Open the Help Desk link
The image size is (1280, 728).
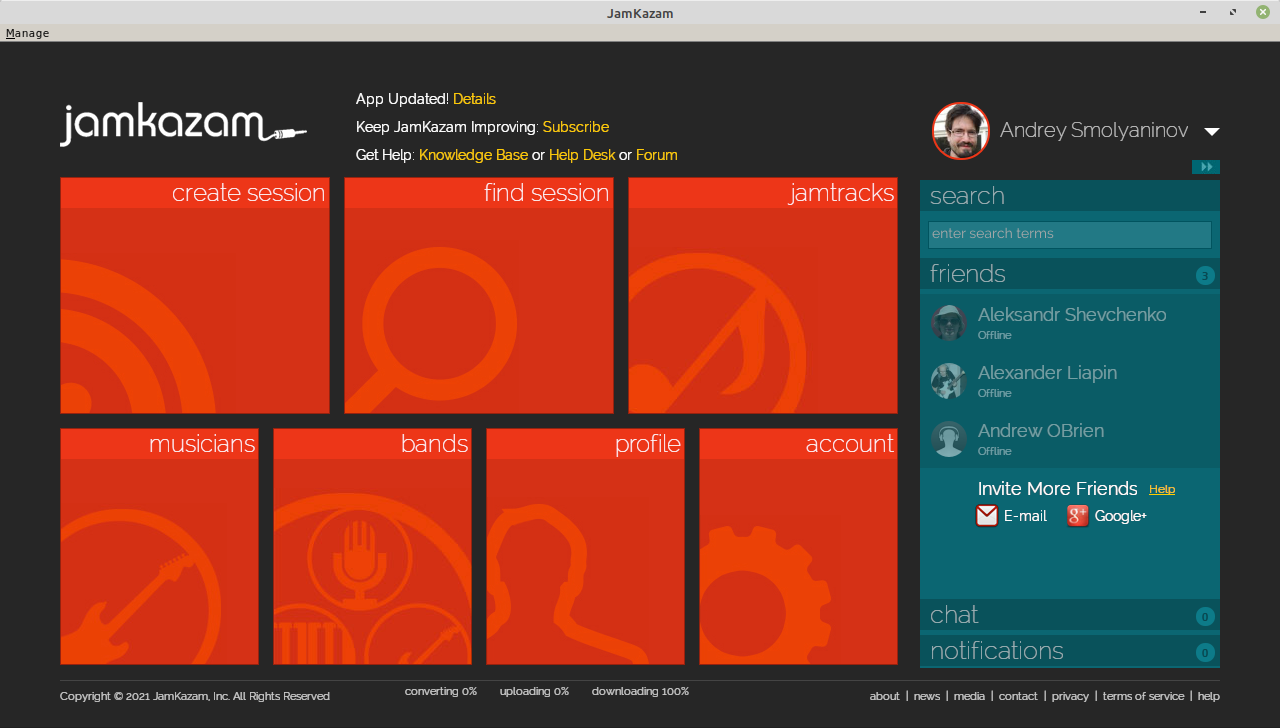582,155
